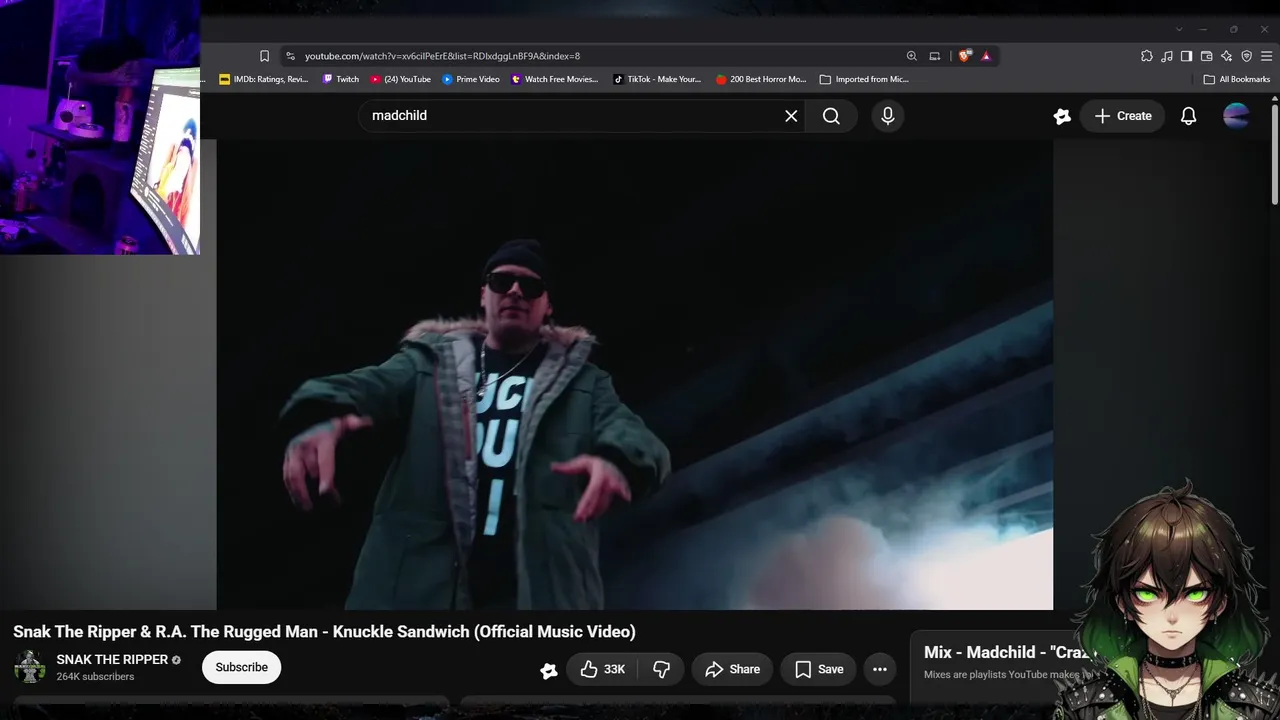Image resolution: width=1280 pixels, height=720 pixels.
Task: Open Leo AI sparkle icon in toolbar
Action: (1226, 56)
